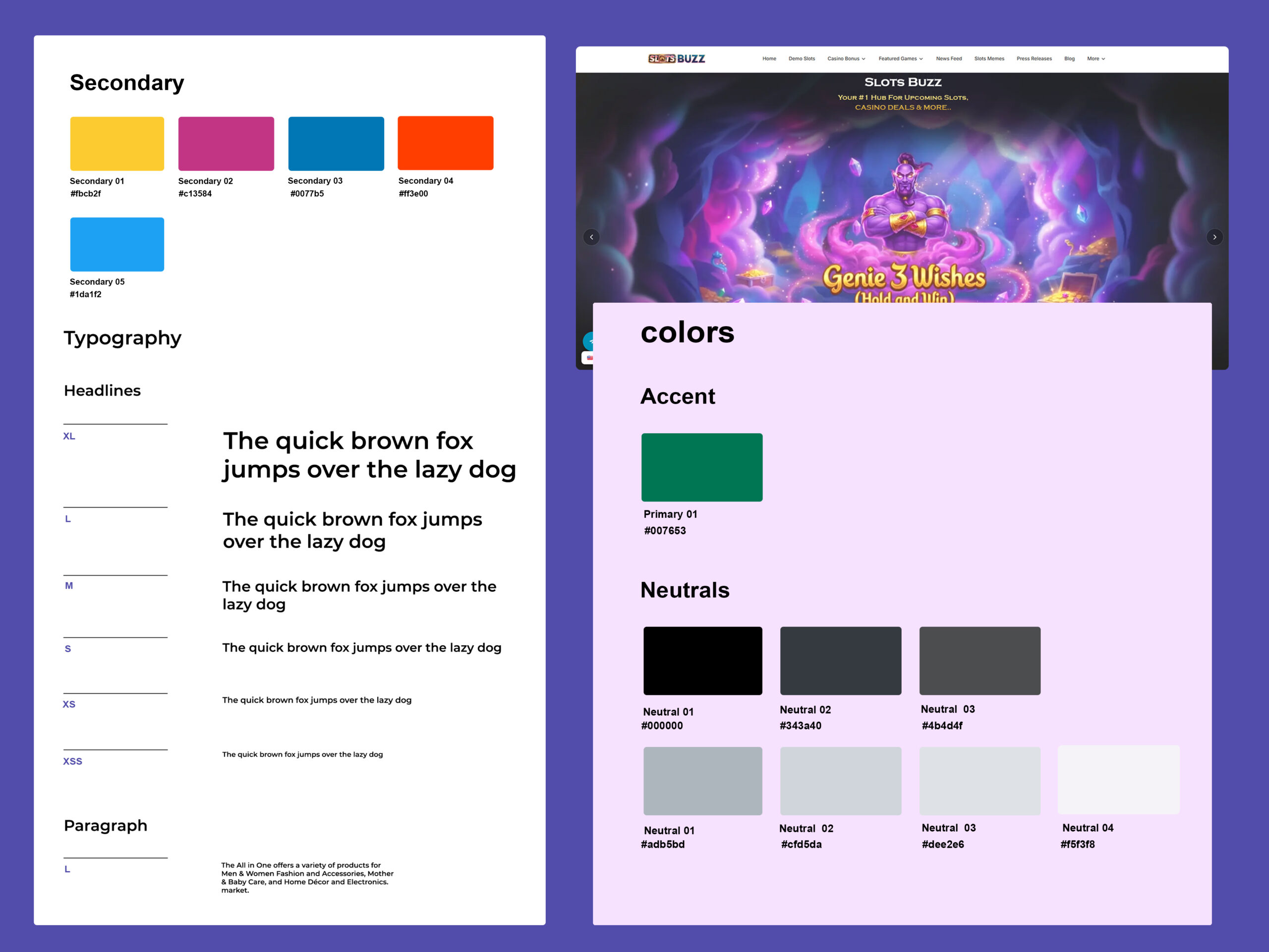Click the Neutrals section heading
This screenshot has height=952, width=1269.
[x=685, y=590]
